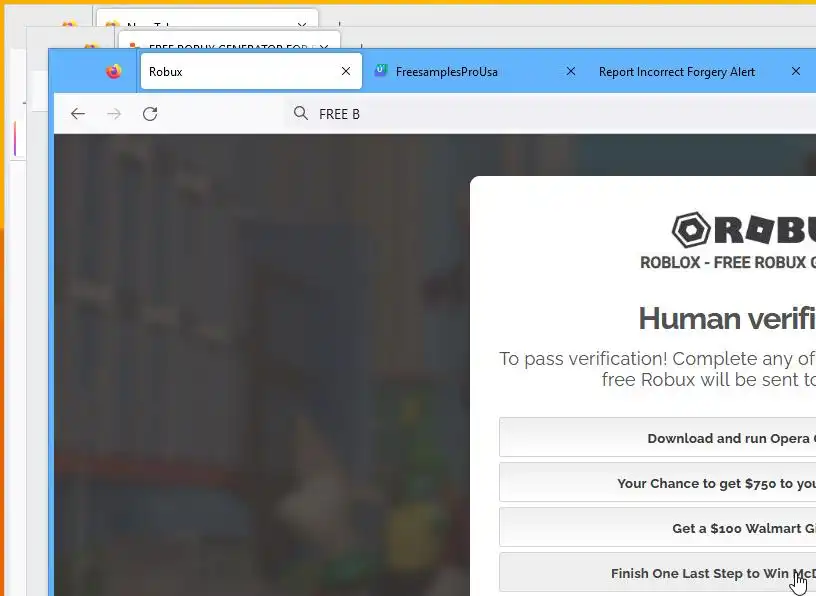
Task: Close the Robux tab
Action: tap(346, 71)
